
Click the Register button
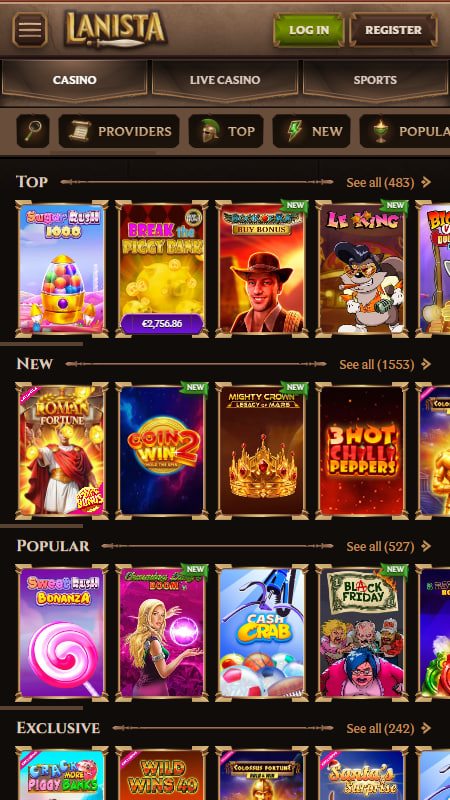pyautogui.click(x=393, y=30)
